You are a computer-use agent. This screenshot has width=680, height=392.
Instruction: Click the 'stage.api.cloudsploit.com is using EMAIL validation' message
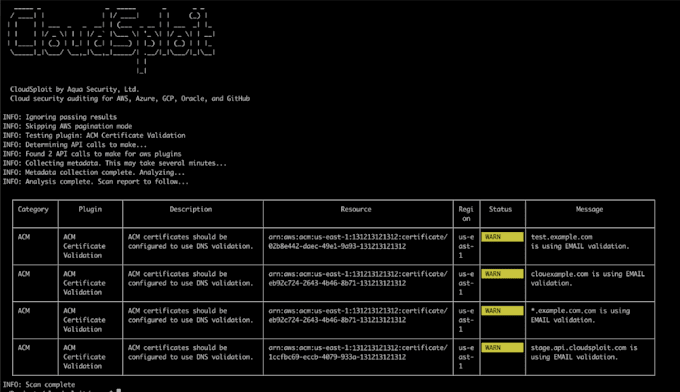pos(584,352)
